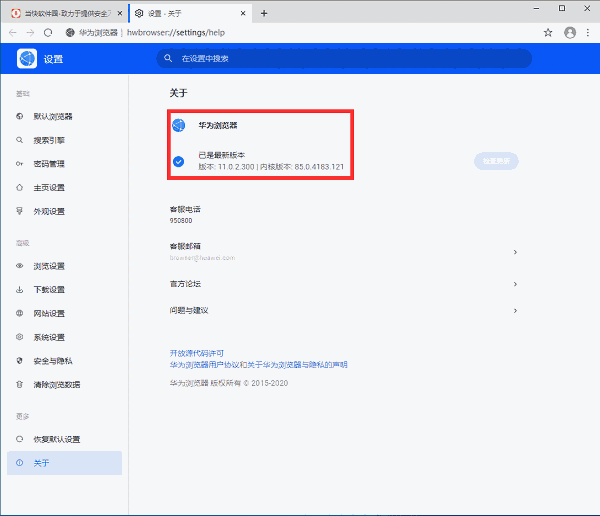Click the download icon beside 下载设置
Image resolution: width=600 pixels, height=516 pixels.
20,290
